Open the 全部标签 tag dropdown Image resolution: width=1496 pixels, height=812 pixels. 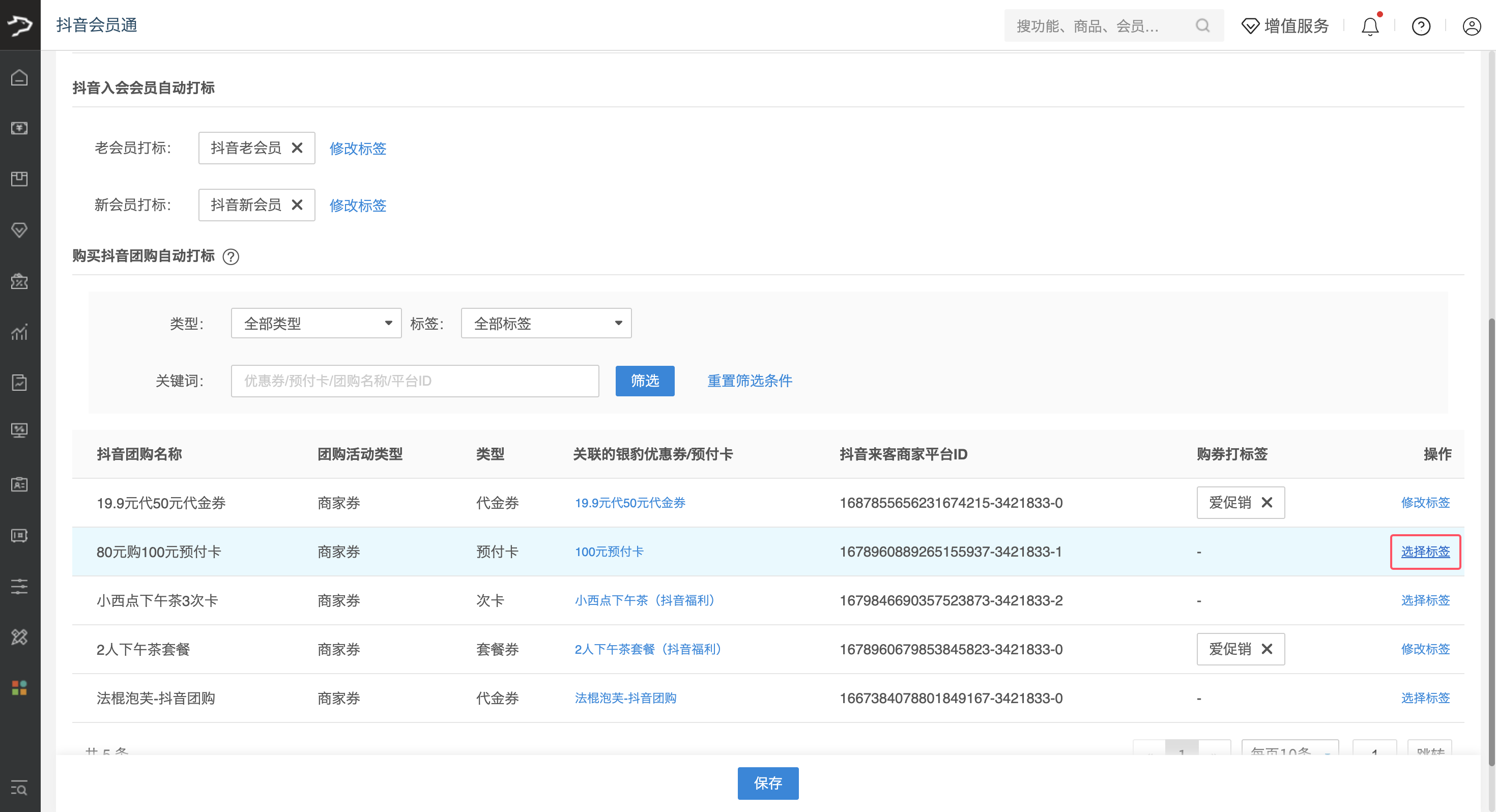point(546,323)
